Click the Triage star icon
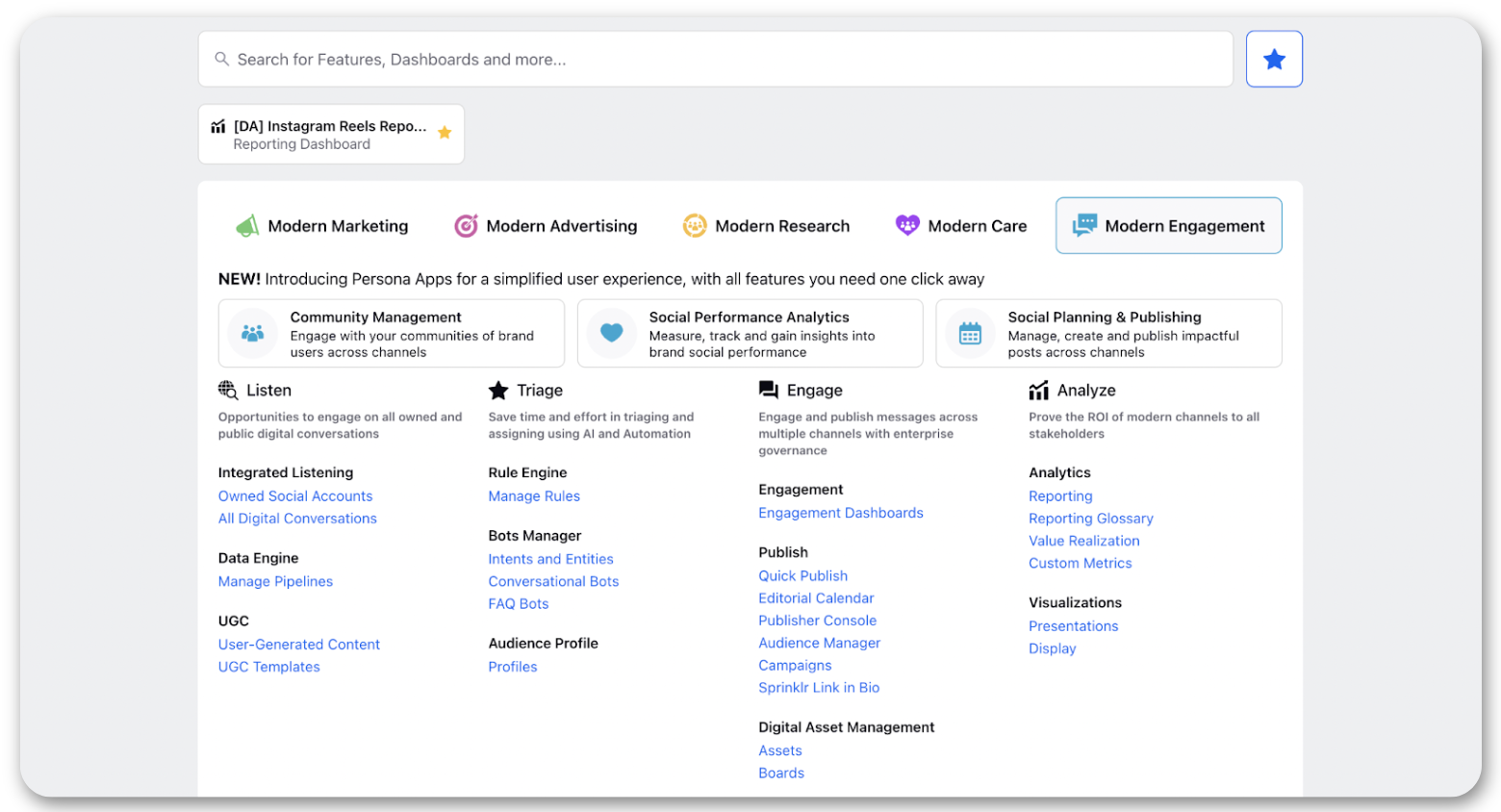The width and height of the screenshot is (1501, 812). [x=498, y=390]
